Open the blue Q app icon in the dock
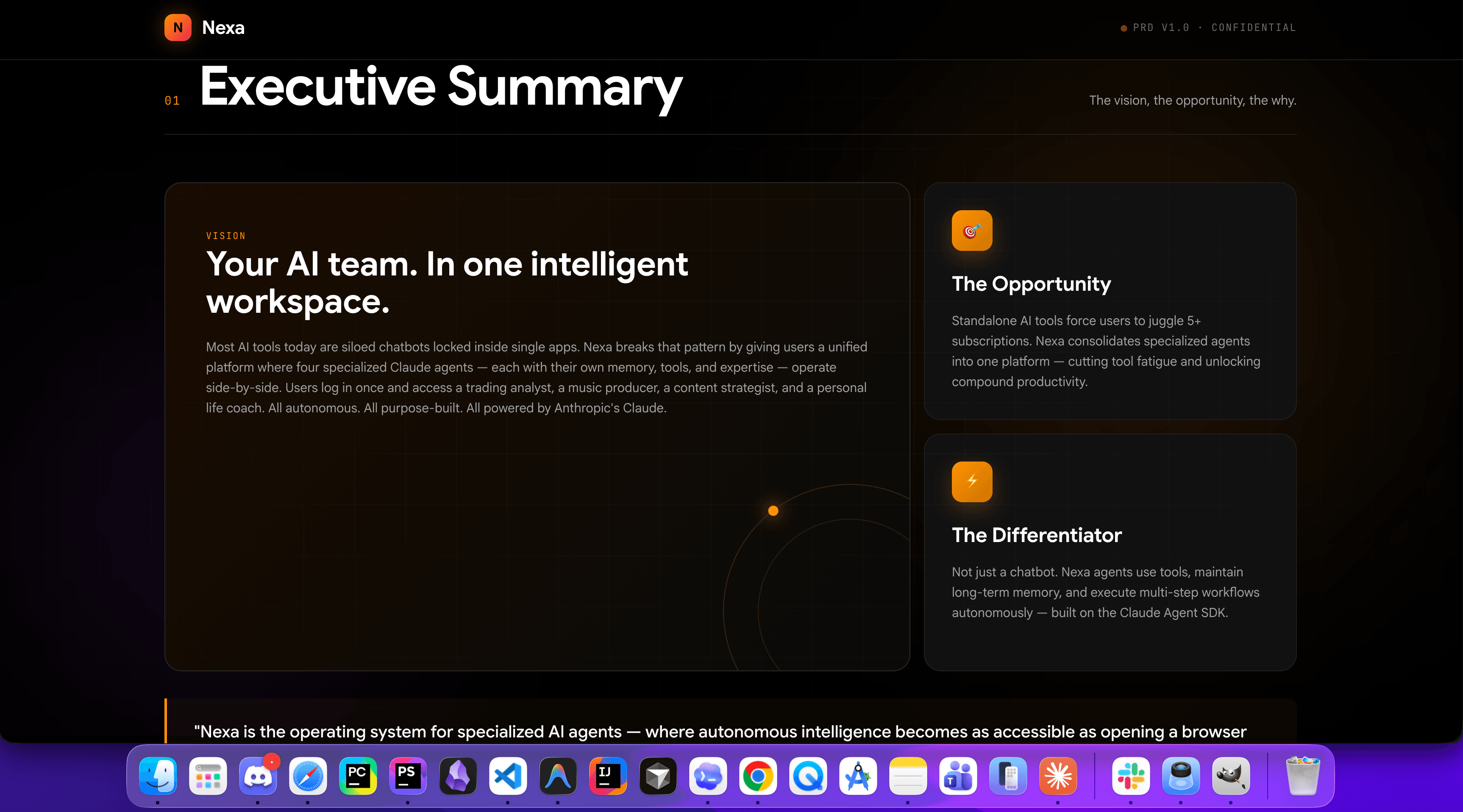Viewport: 1463px width, 812px height. [808, 776]
